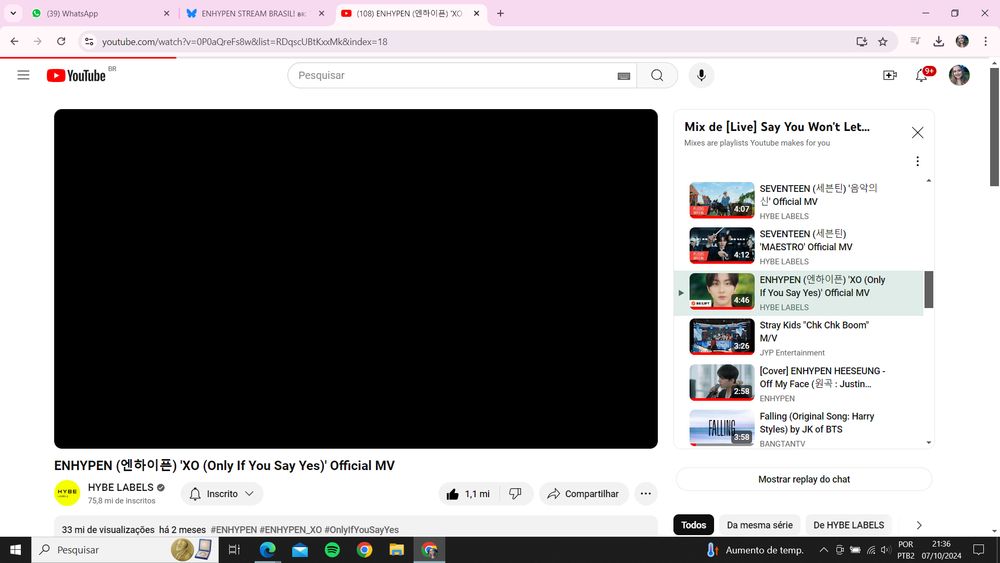Click the Compartilhar share button
The width and height of the screenshot is (1000, 563).
(584, 494)
